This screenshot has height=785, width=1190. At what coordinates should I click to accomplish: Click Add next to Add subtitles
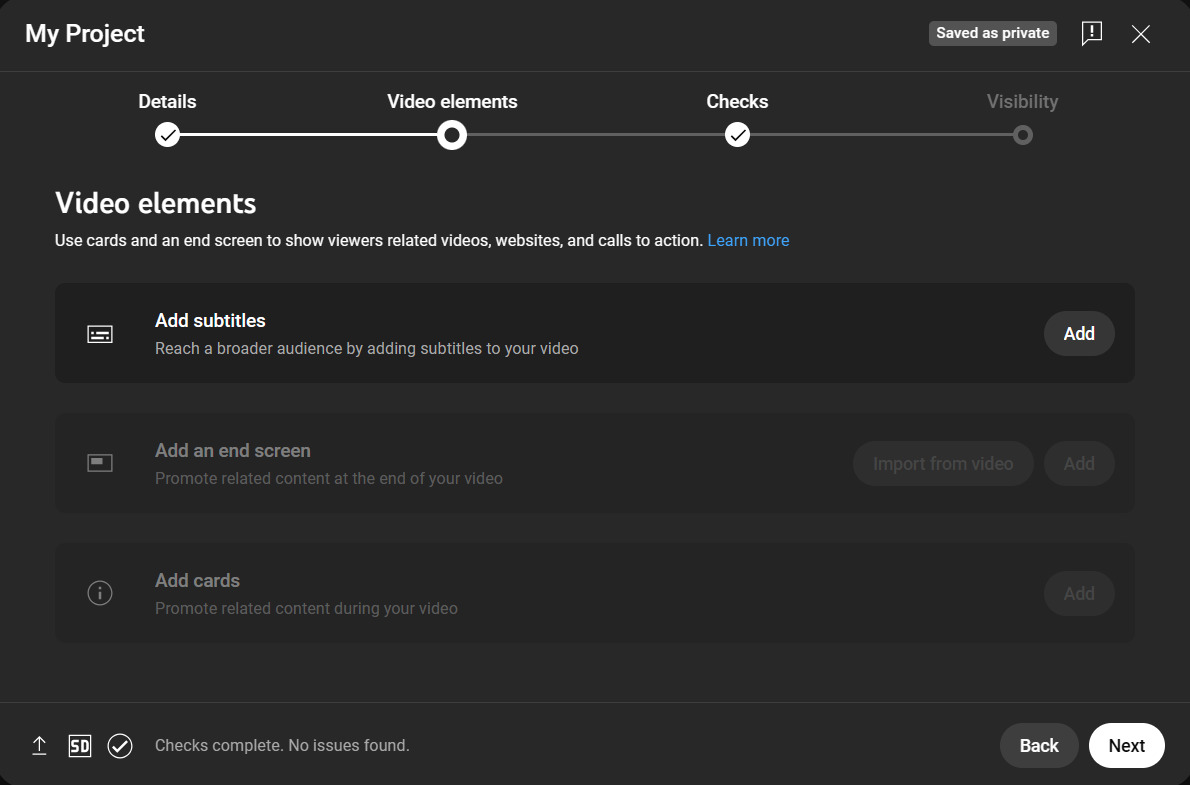pos(1079,333)
